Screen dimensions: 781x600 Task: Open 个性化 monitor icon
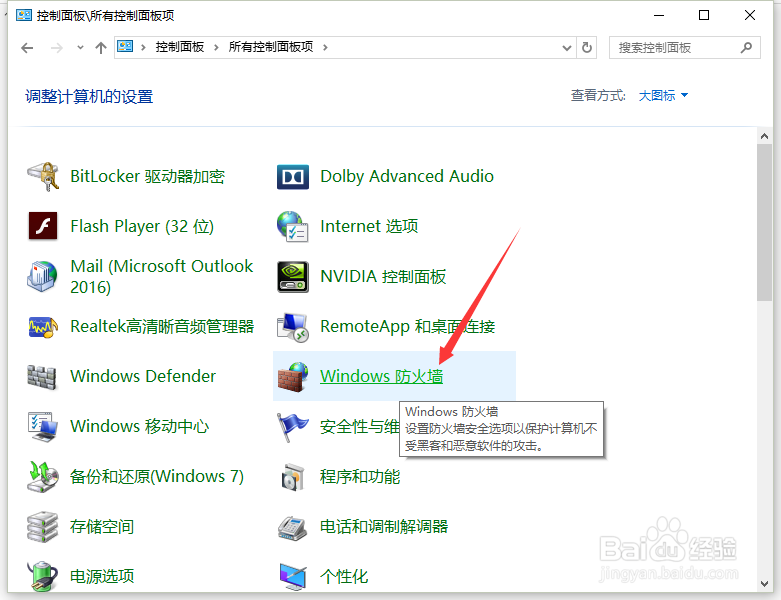coord(293,577)
